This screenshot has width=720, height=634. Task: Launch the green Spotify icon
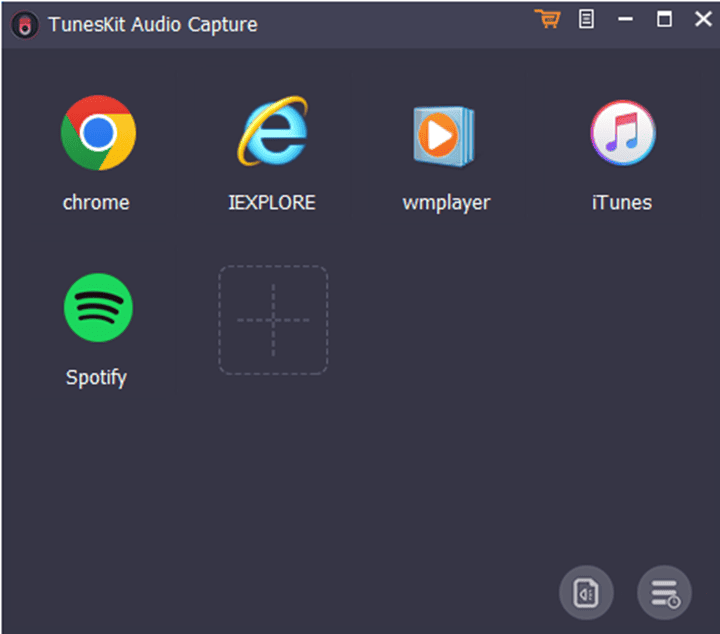click(x=97, y=308)
